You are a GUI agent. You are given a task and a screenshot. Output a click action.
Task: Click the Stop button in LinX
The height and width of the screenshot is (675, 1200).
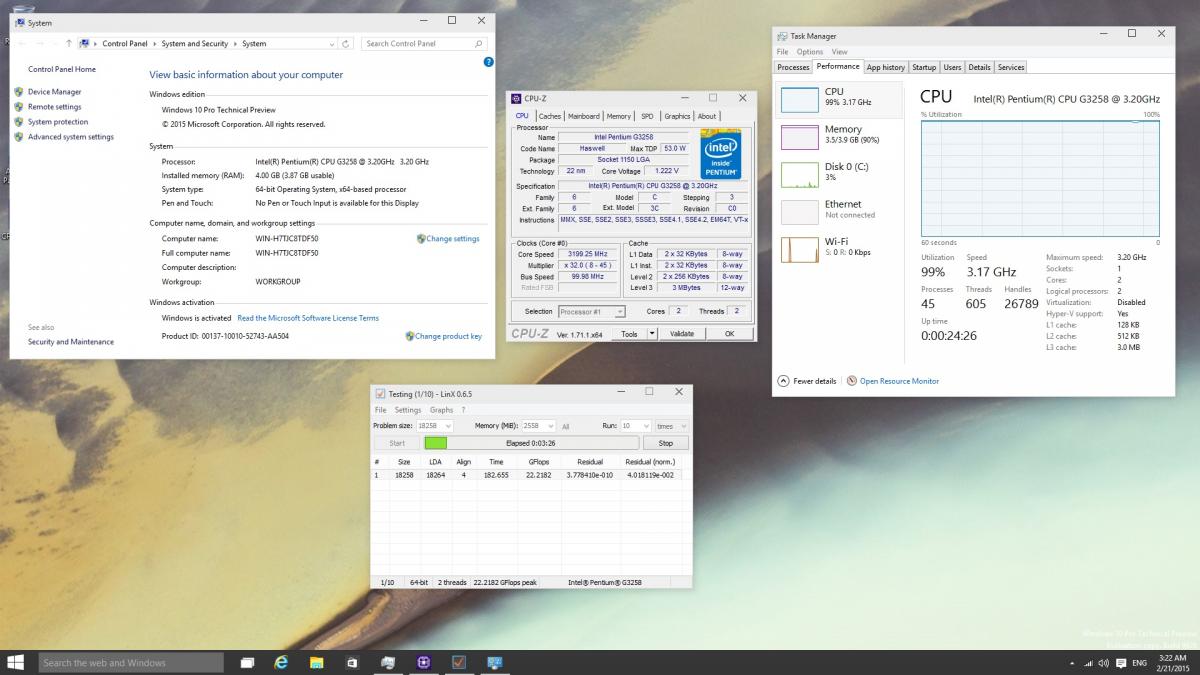point(665,443)
